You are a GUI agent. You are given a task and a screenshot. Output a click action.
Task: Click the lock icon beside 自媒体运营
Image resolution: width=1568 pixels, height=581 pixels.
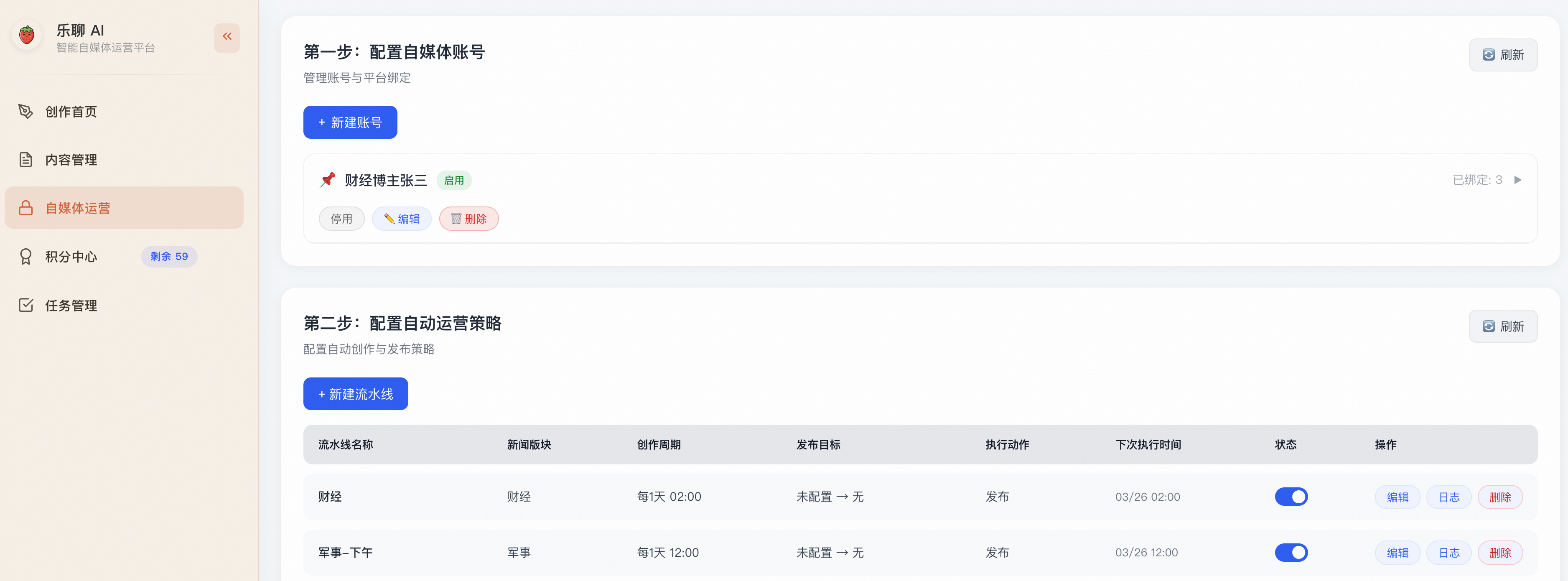tap(25, 208)
